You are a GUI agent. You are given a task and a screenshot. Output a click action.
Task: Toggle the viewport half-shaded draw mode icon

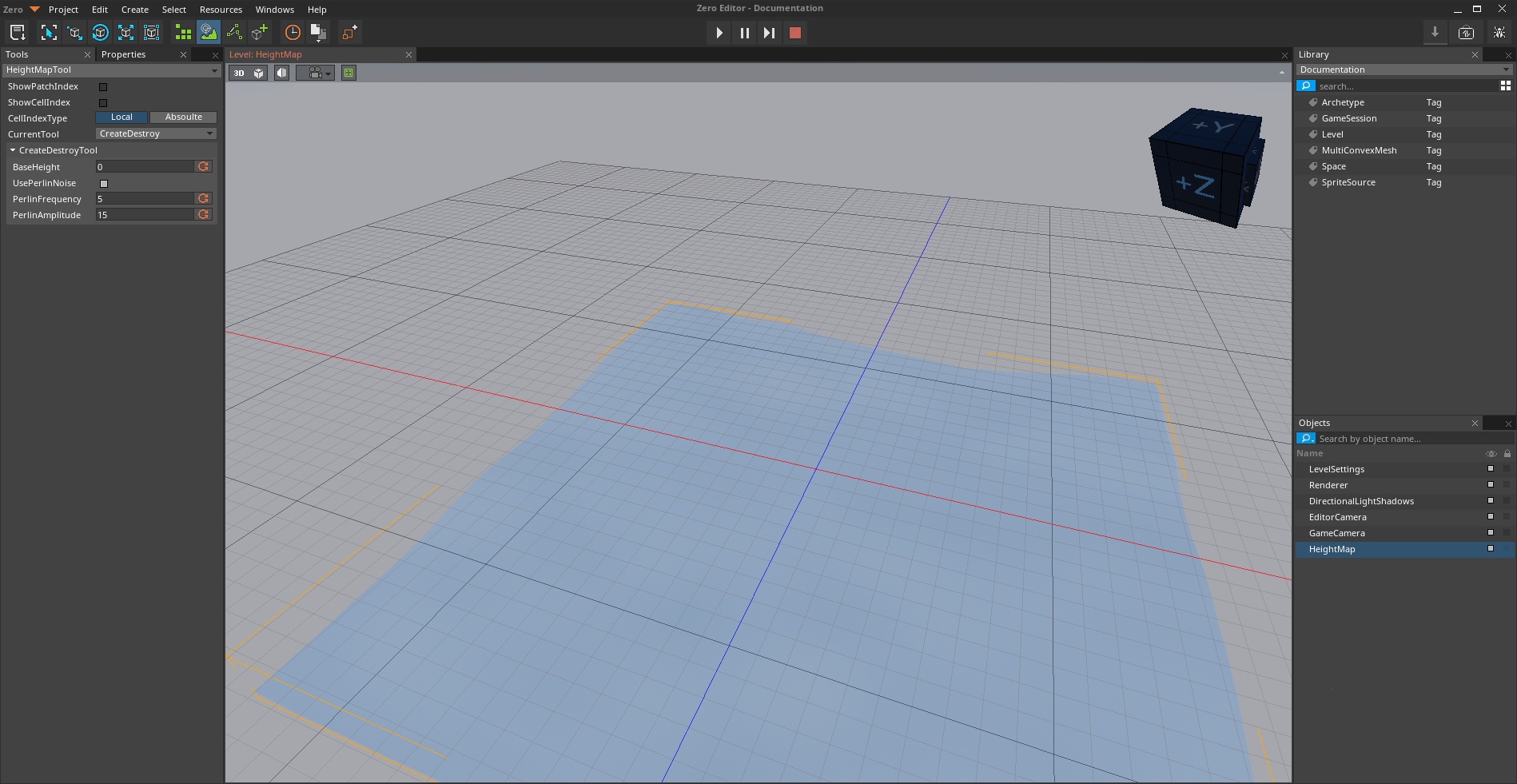pos(282,73)
